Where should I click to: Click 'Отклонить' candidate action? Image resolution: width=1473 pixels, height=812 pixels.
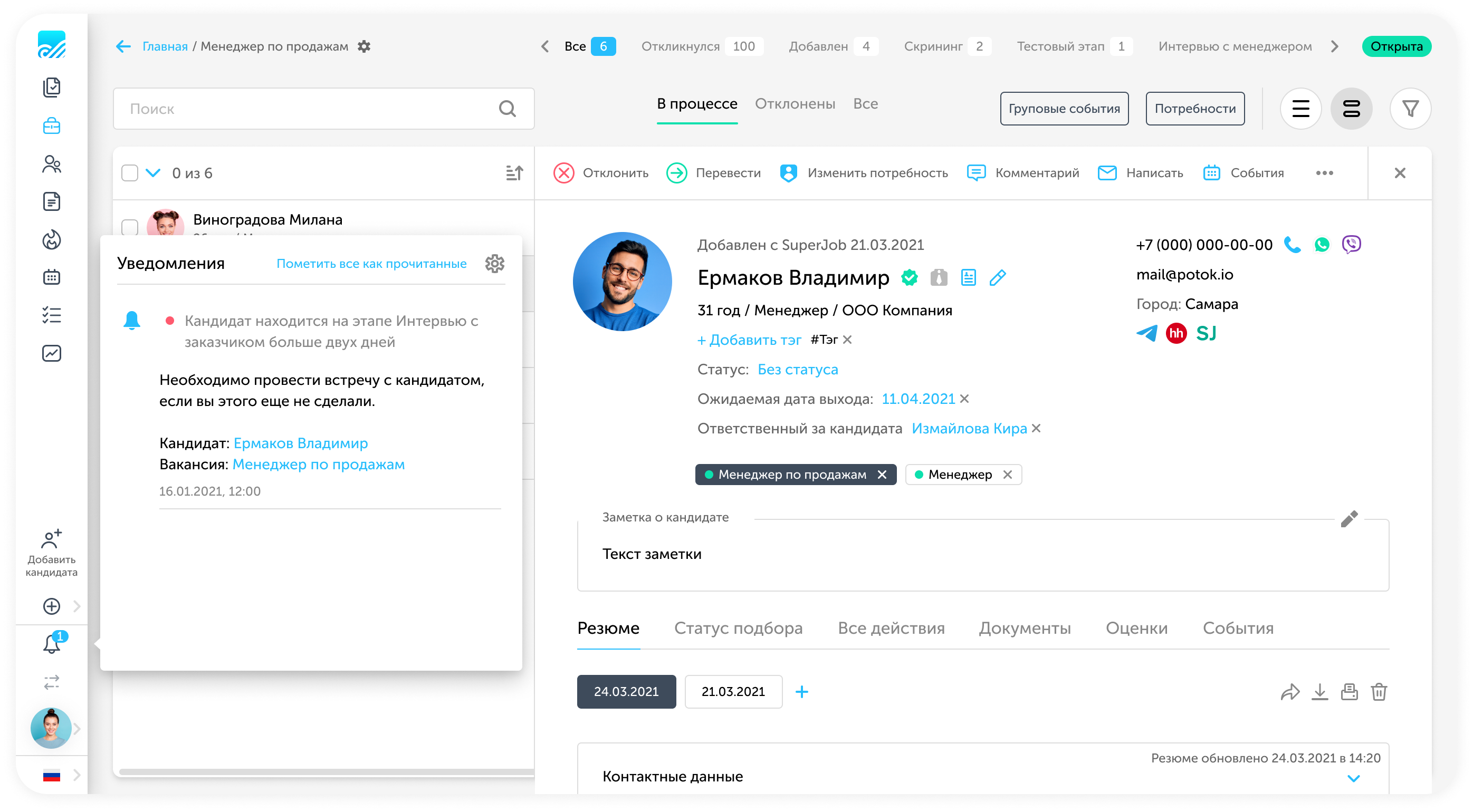600,172
